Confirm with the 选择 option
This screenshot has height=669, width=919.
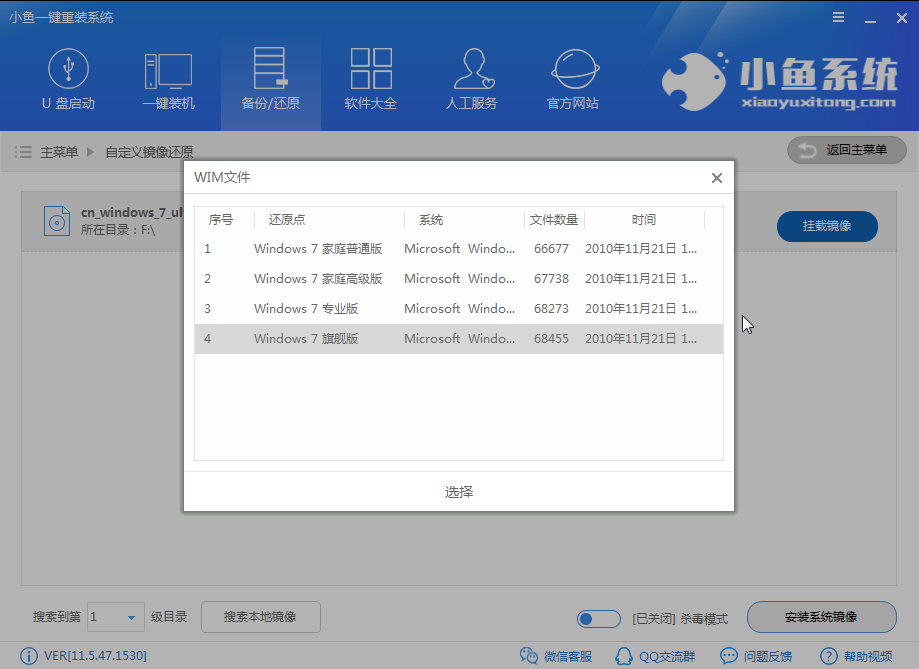pyautogui.click(x=458, y=491)
